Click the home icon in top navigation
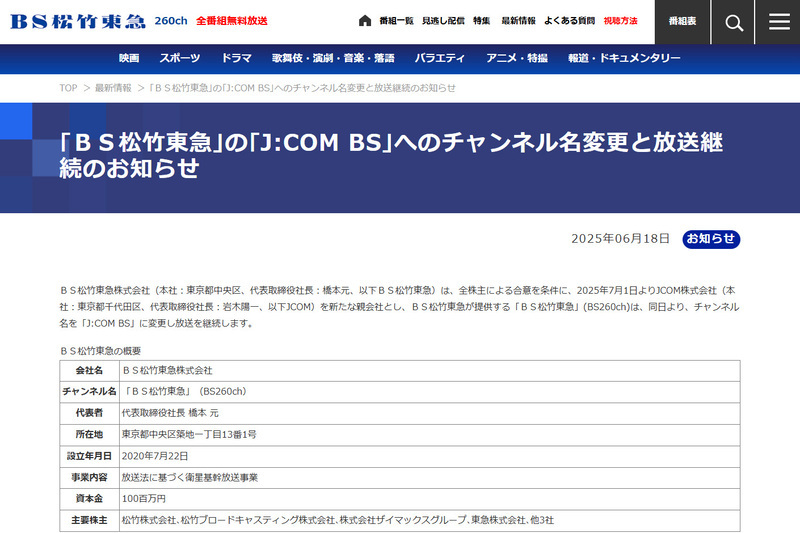The image size is (800, 533). tap(364, 21)
